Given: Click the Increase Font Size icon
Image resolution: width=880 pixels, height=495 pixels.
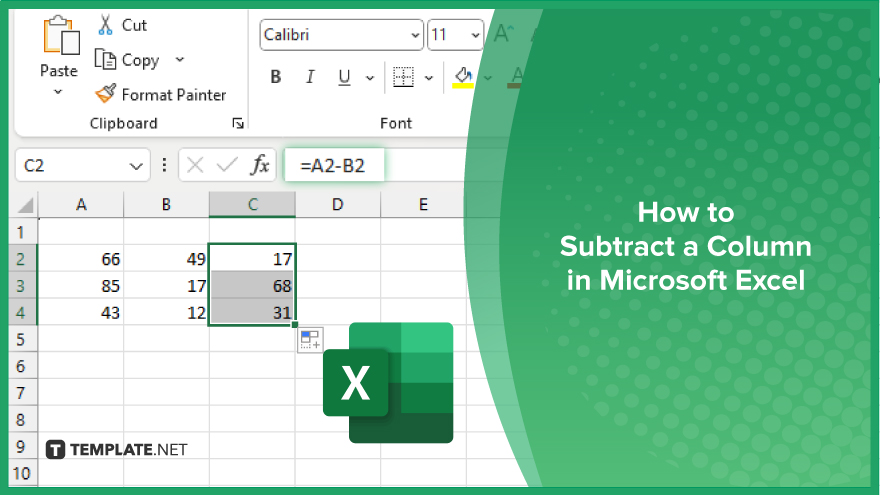Looking at the screenshot, I should coord(503,34).
